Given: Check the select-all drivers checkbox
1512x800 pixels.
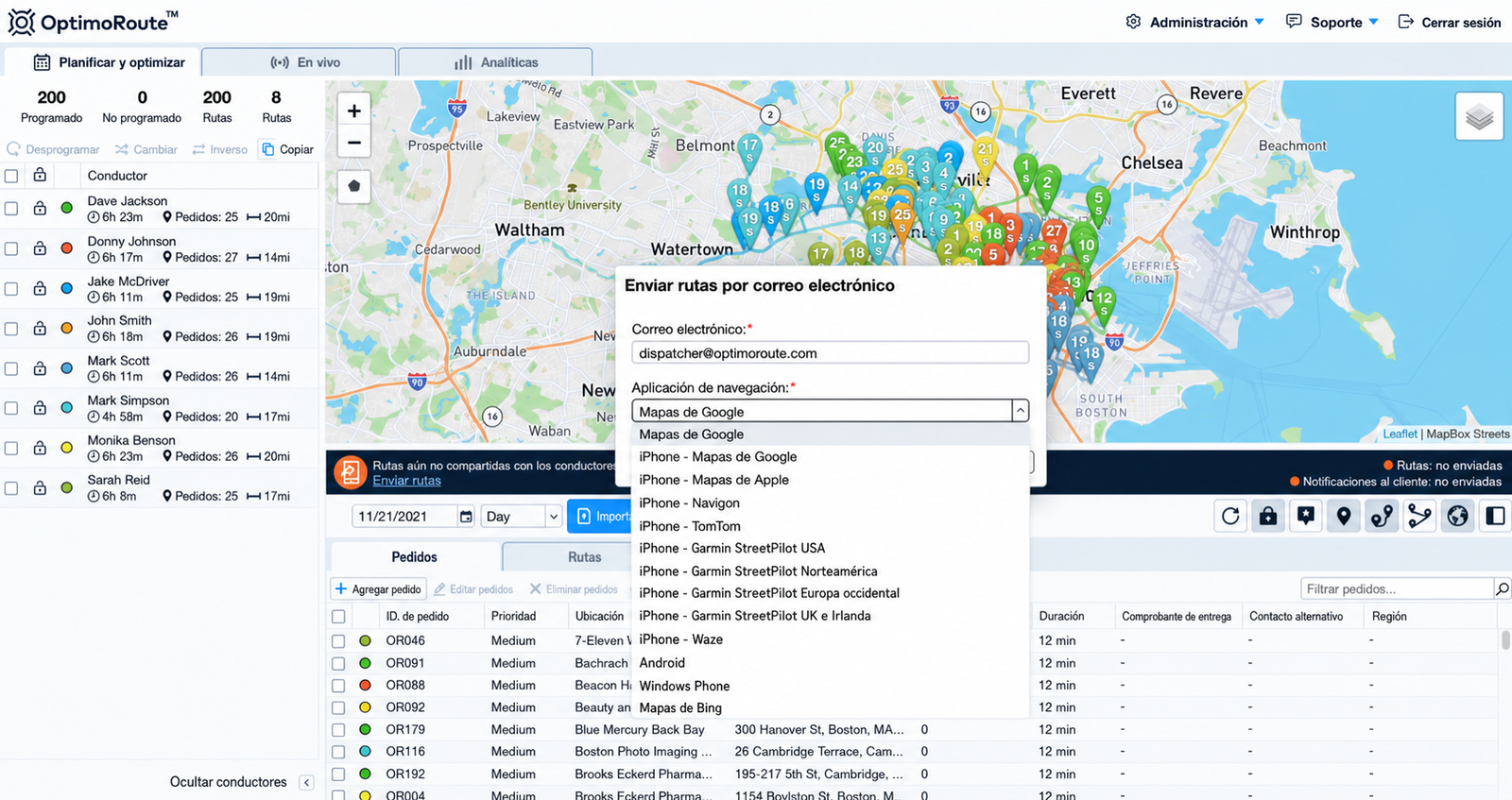Looking at the screenshot, I should 11,176.
